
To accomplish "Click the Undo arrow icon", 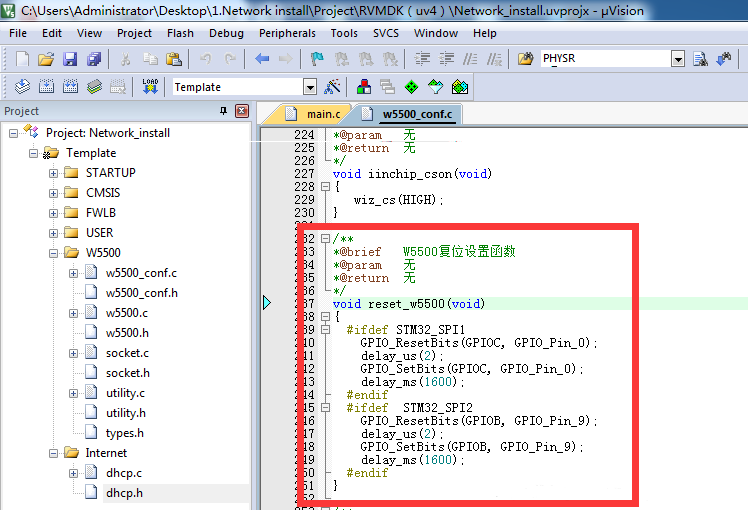I will (x=206, y=59).
